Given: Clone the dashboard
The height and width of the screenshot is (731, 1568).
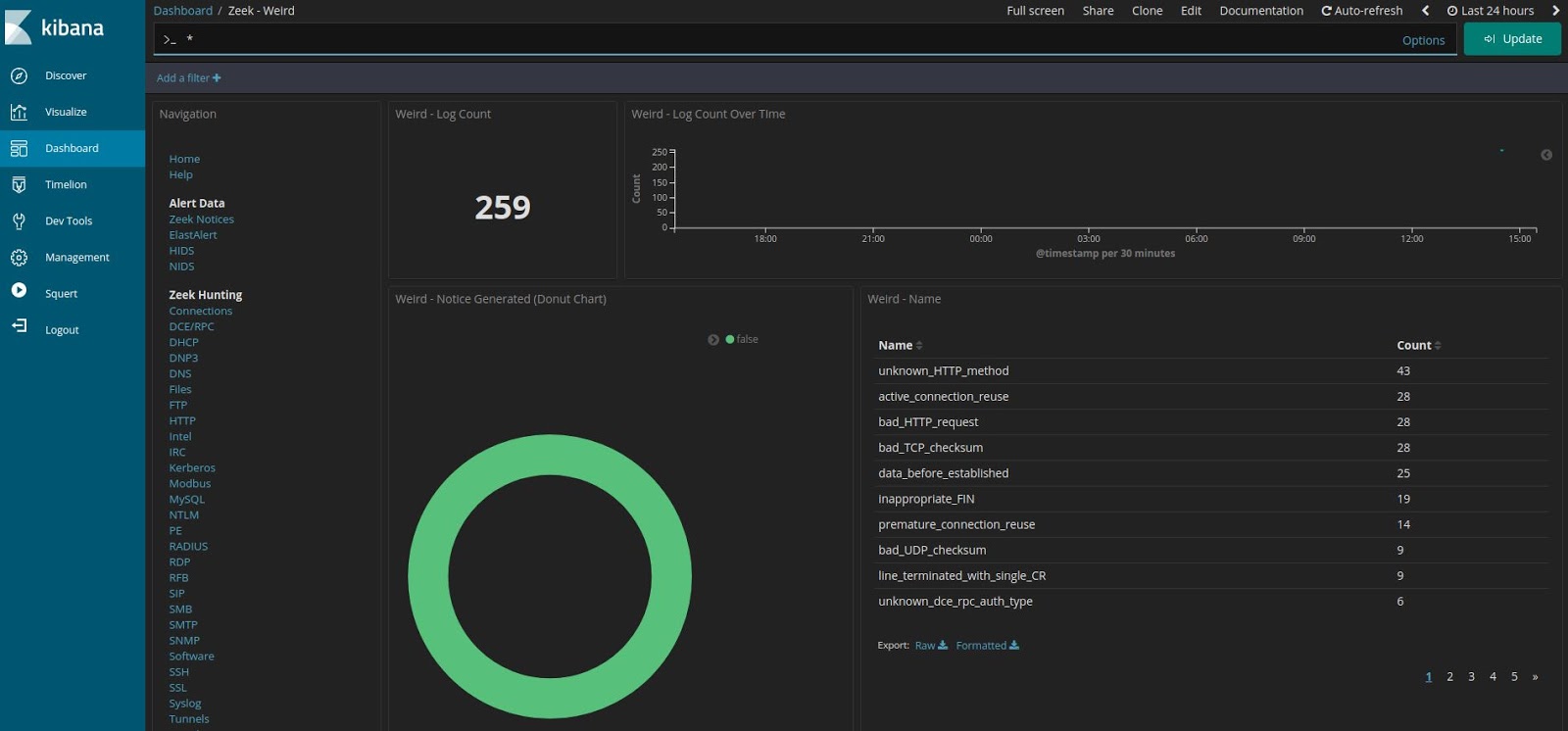Looking at the screenshot, I should click(1147, 11).
